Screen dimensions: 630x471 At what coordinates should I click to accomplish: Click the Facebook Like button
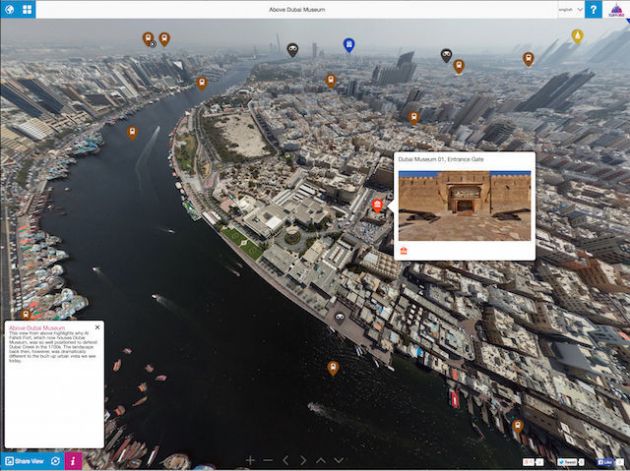point(605,462)
